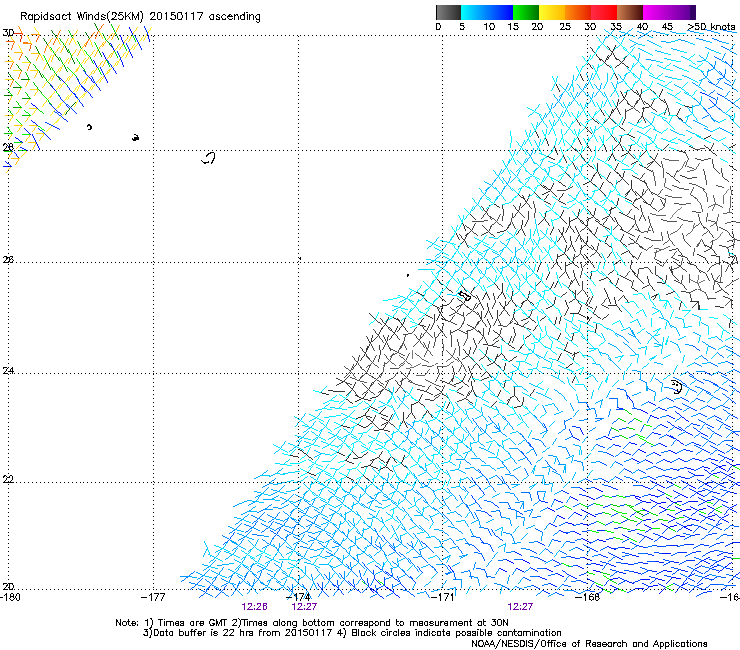Click the island outline just below 24N

point(677,387)
